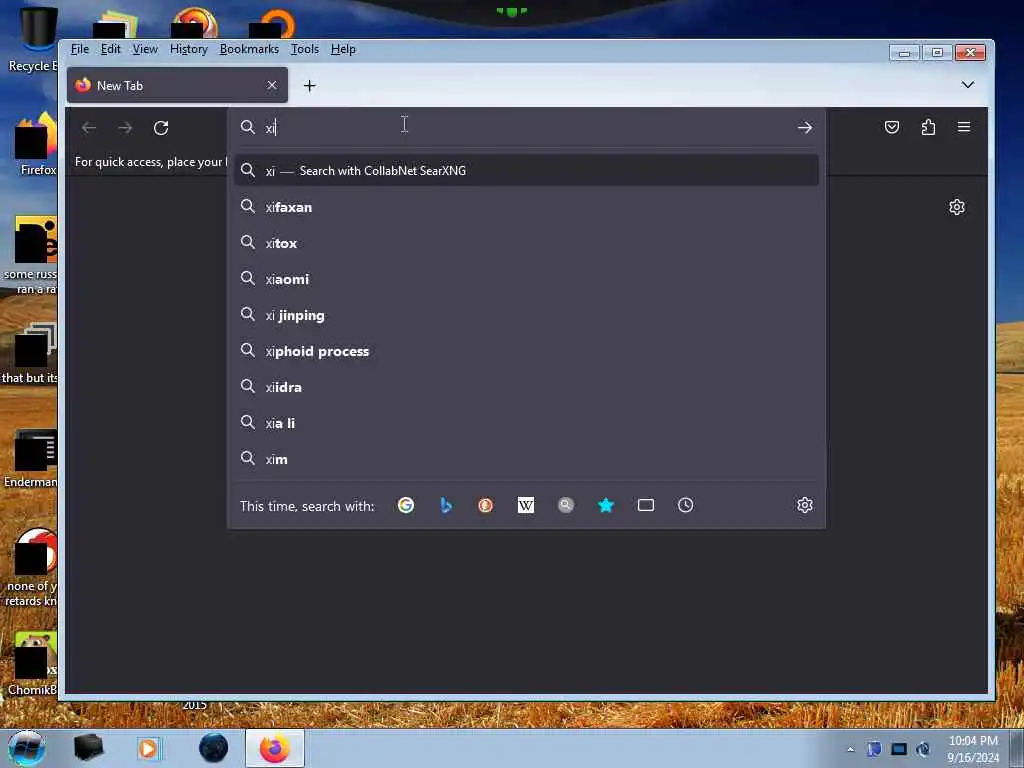The height and width of the screenshot is (768, 1024).
Task: Open the Windows Start button
Action: [x=27, y=748]
